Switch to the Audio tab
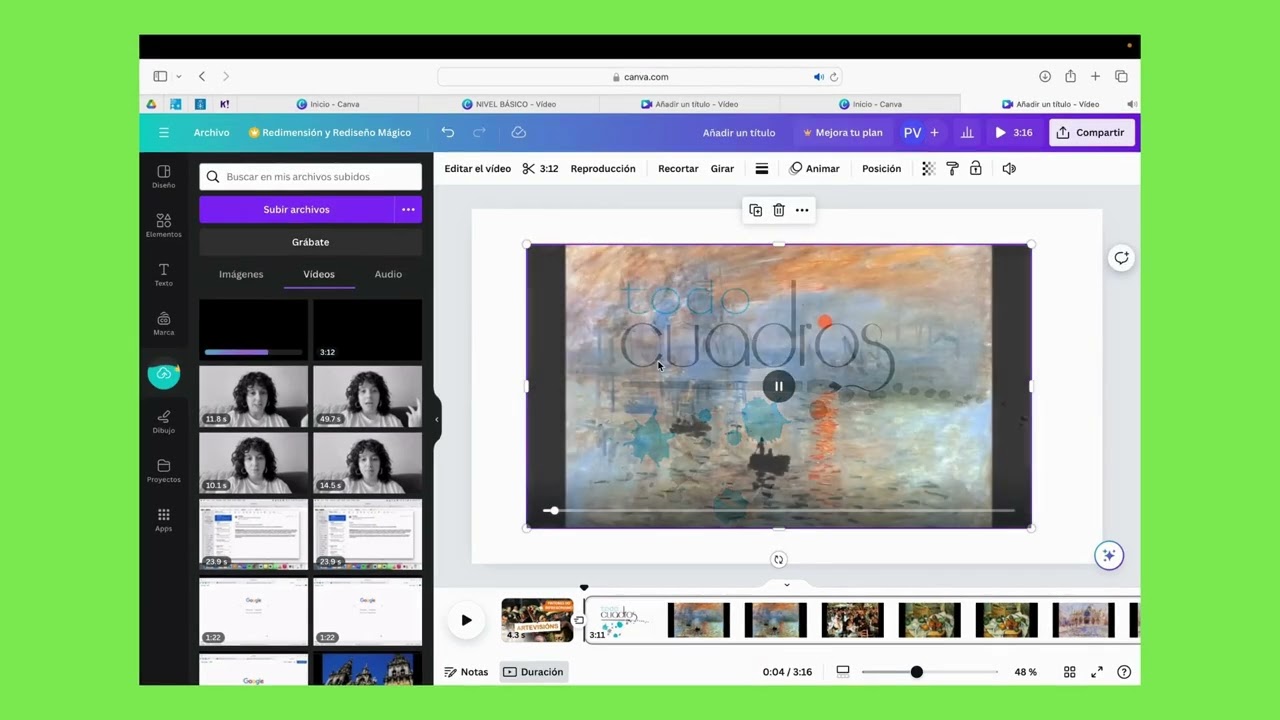The height and width of the screenshot is (720, 1280). tap(388, 274)
